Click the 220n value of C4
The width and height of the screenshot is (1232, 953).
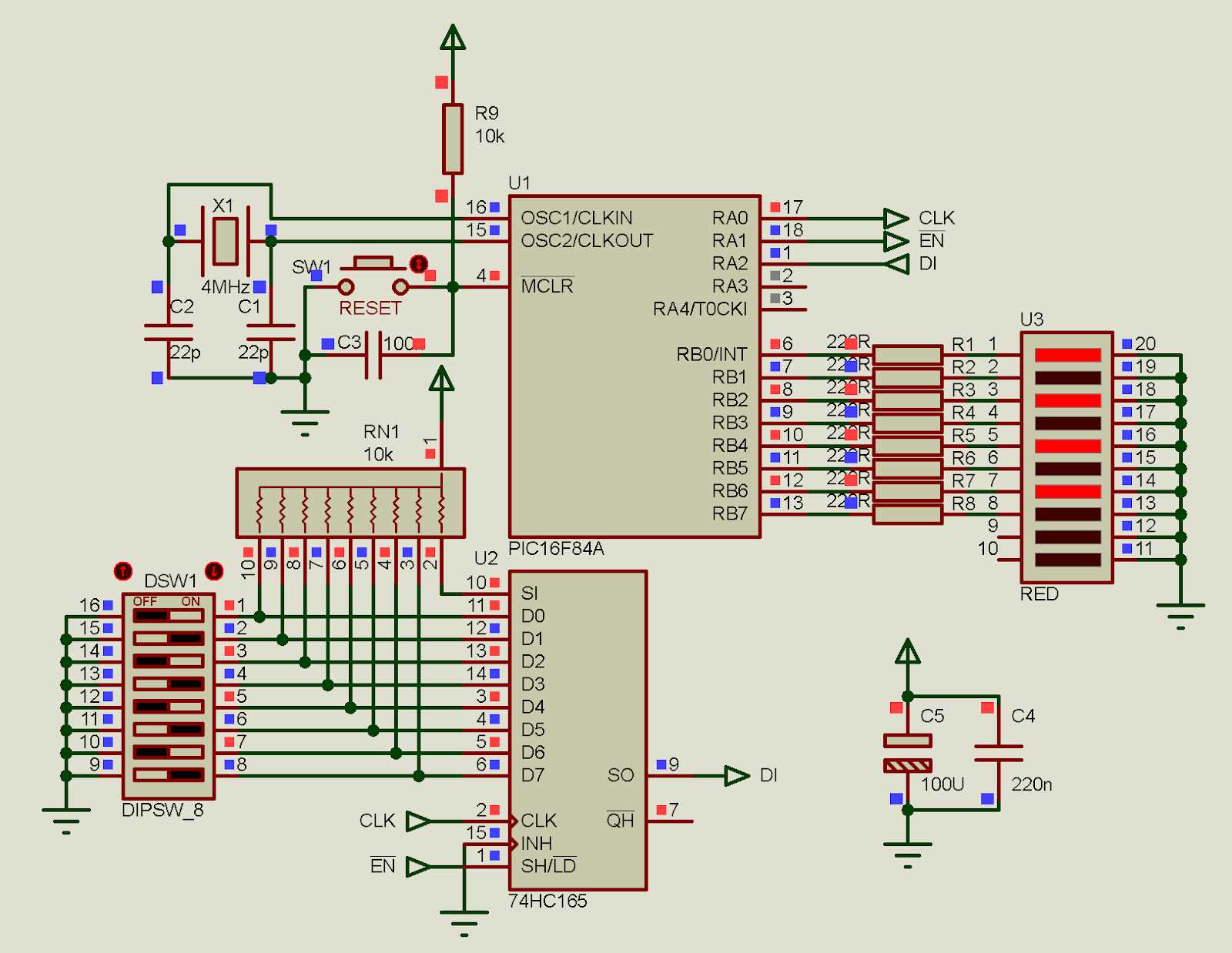1031,784
